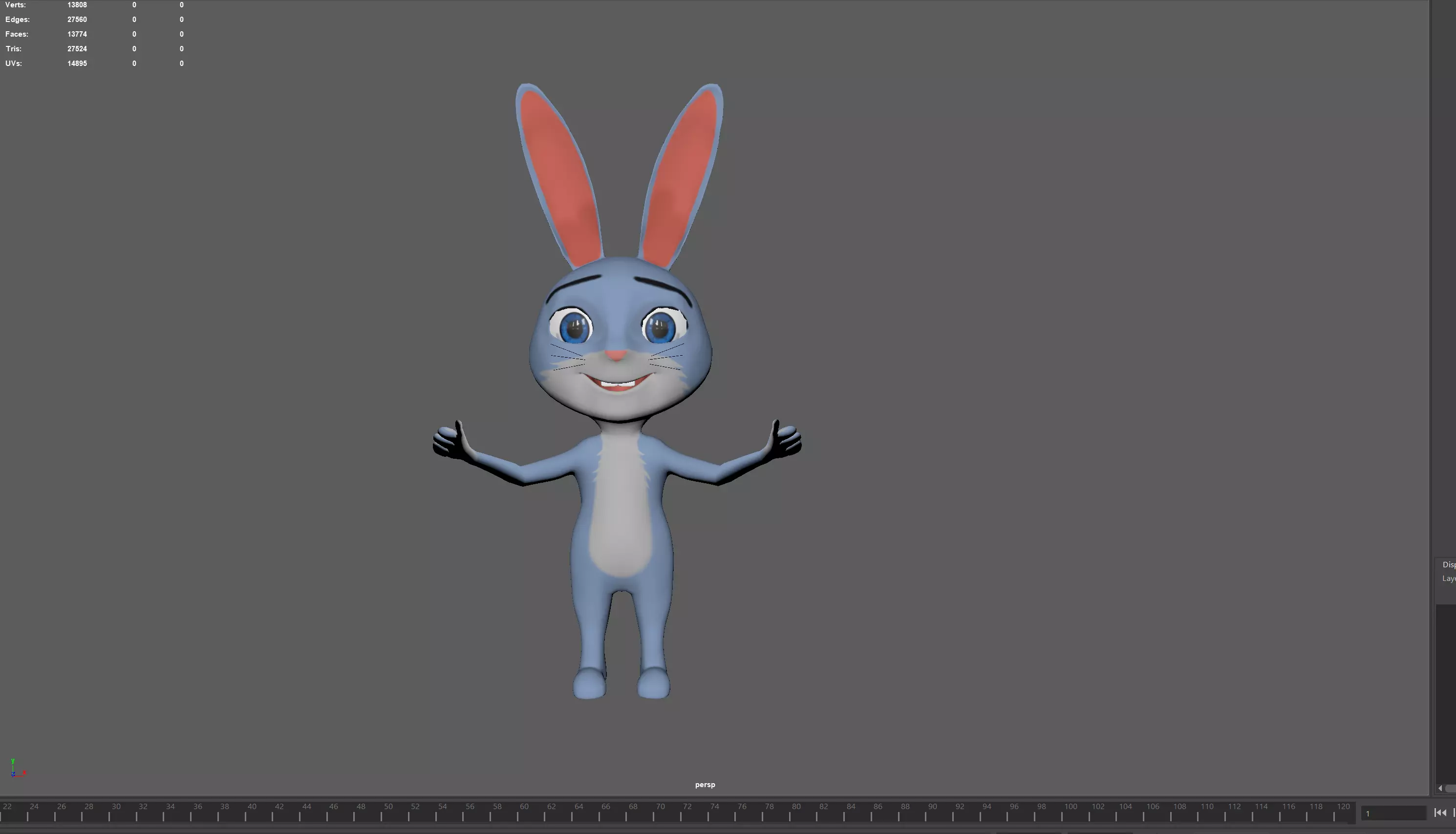Click the Edges count 27560

pos(77,20)
